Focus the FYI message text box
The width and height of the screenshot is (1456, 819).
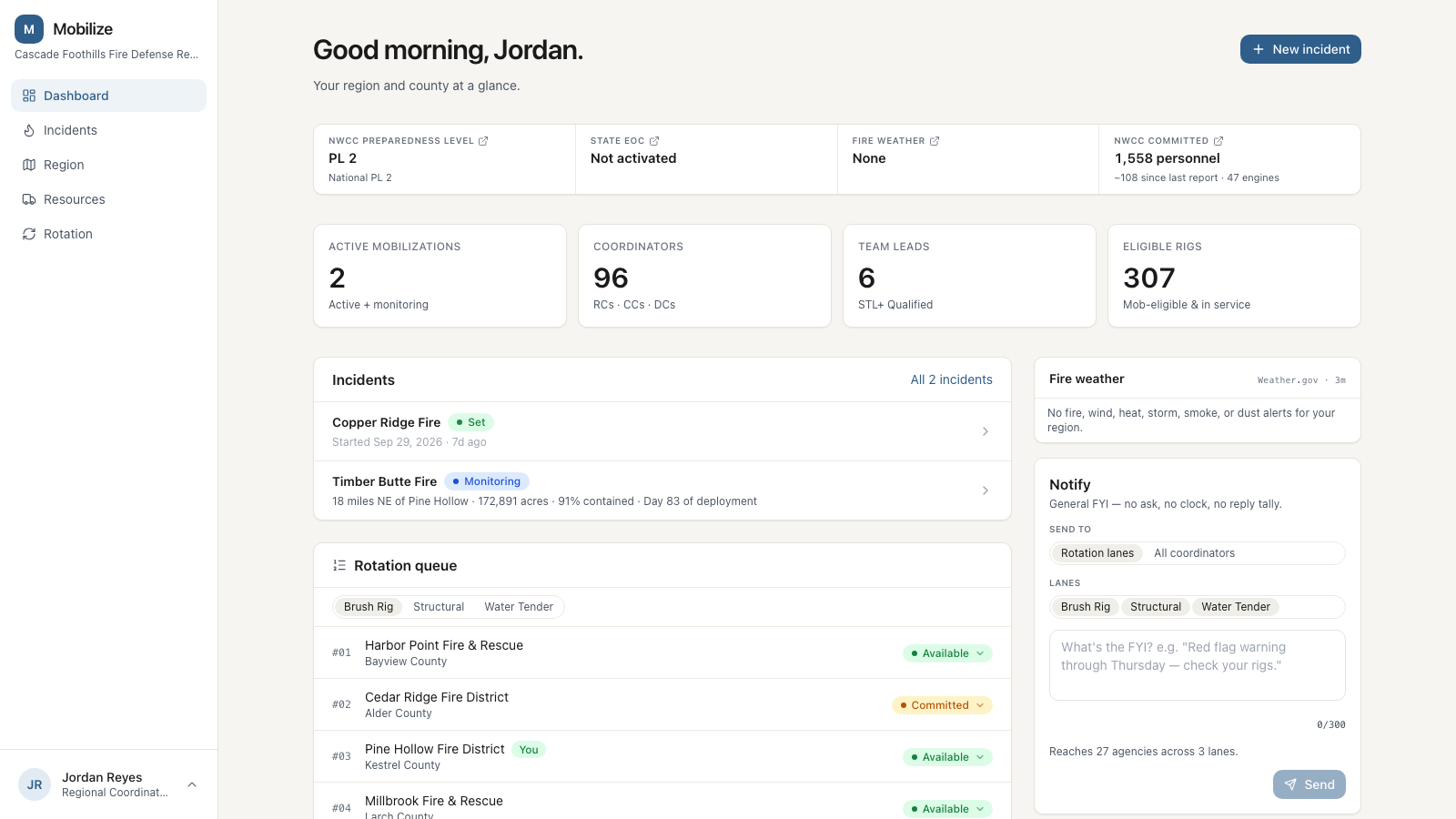tap(1198, 665)
